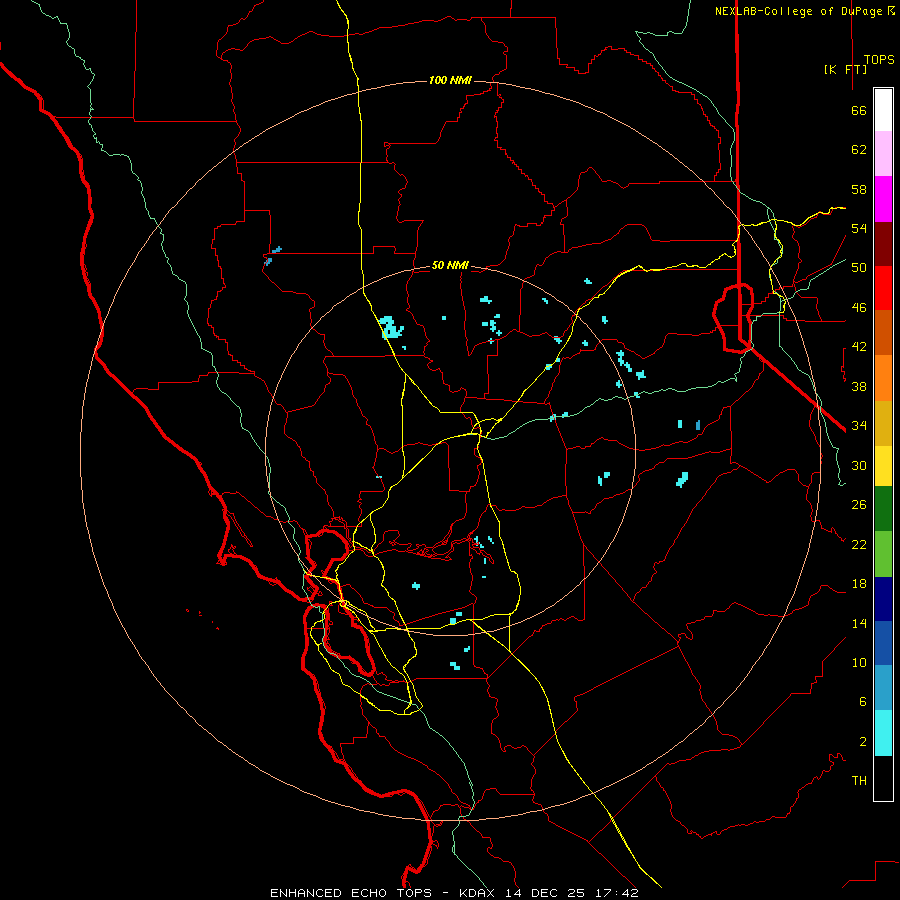The width and height of the screenshot is (900, 900).
Task: Click the legend value "62"
Action: [859, 150]
